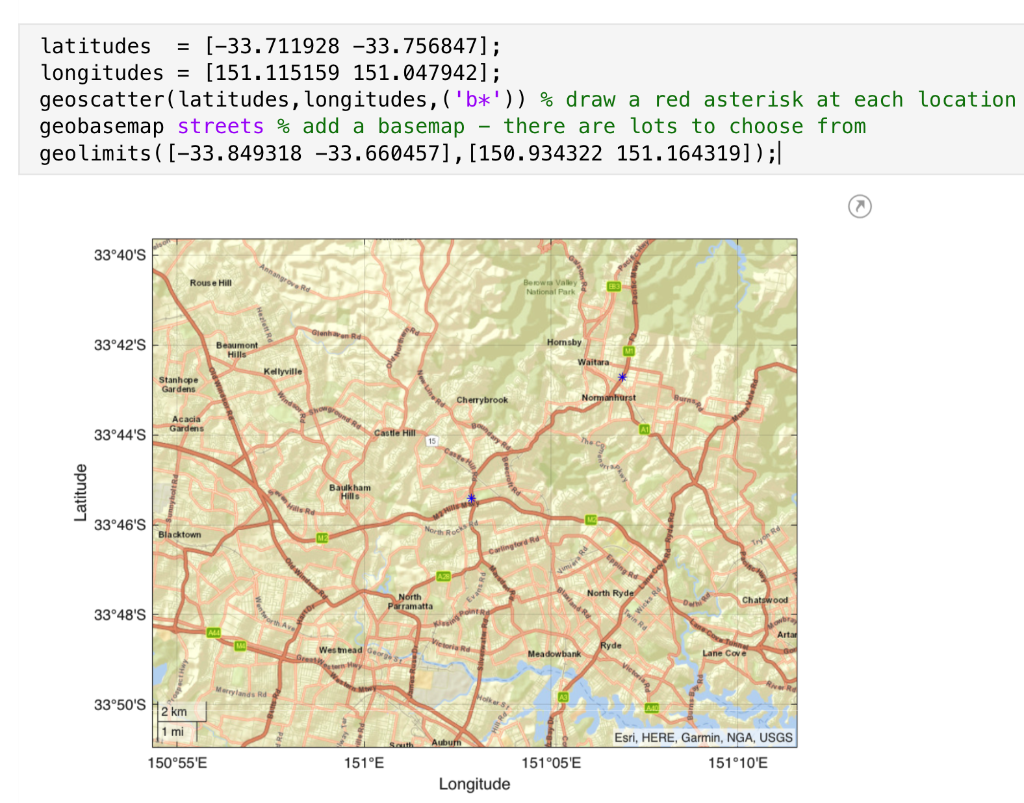Click the Berowra Valley National Park label
Image resolution: width=1024 pixels, height=803 pixels.
point(551,287)
